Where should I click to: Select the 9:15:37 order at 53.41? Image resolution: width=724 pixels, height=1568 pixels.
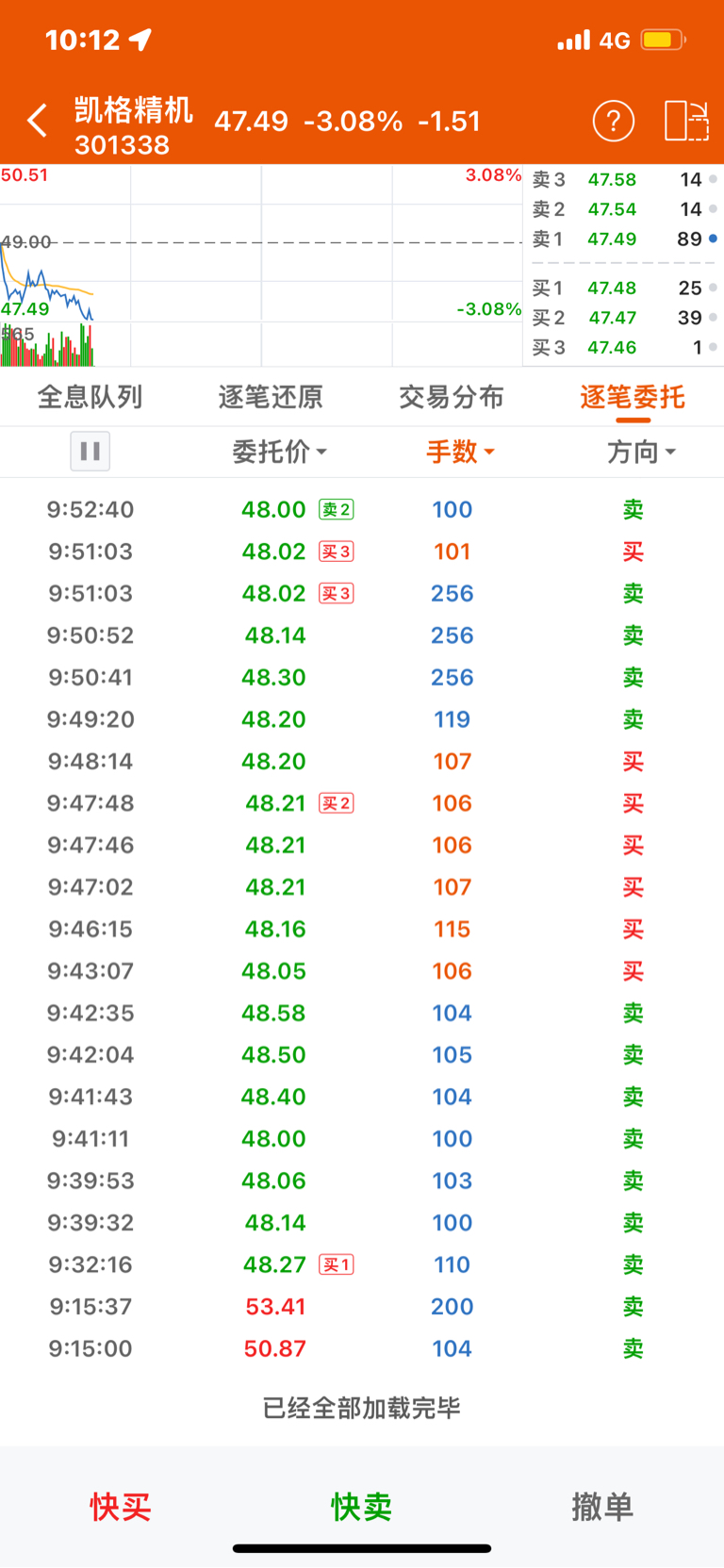(362, 1307)
